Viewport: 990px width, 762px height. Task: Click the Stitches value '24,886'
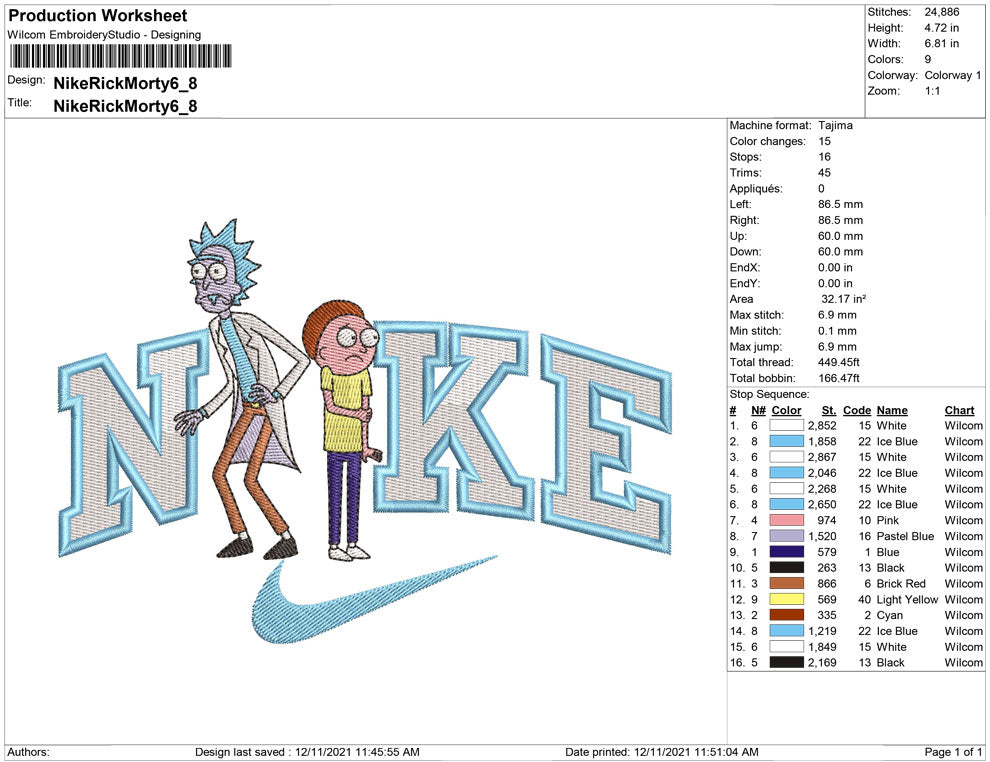click(941, 12)
